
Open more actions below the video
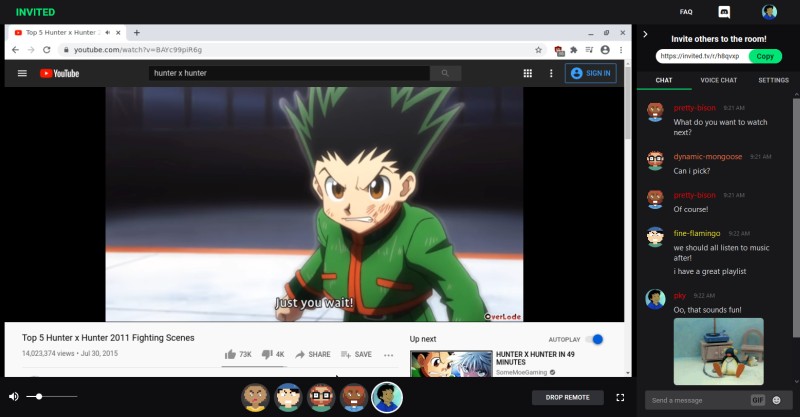click(388, 355)
